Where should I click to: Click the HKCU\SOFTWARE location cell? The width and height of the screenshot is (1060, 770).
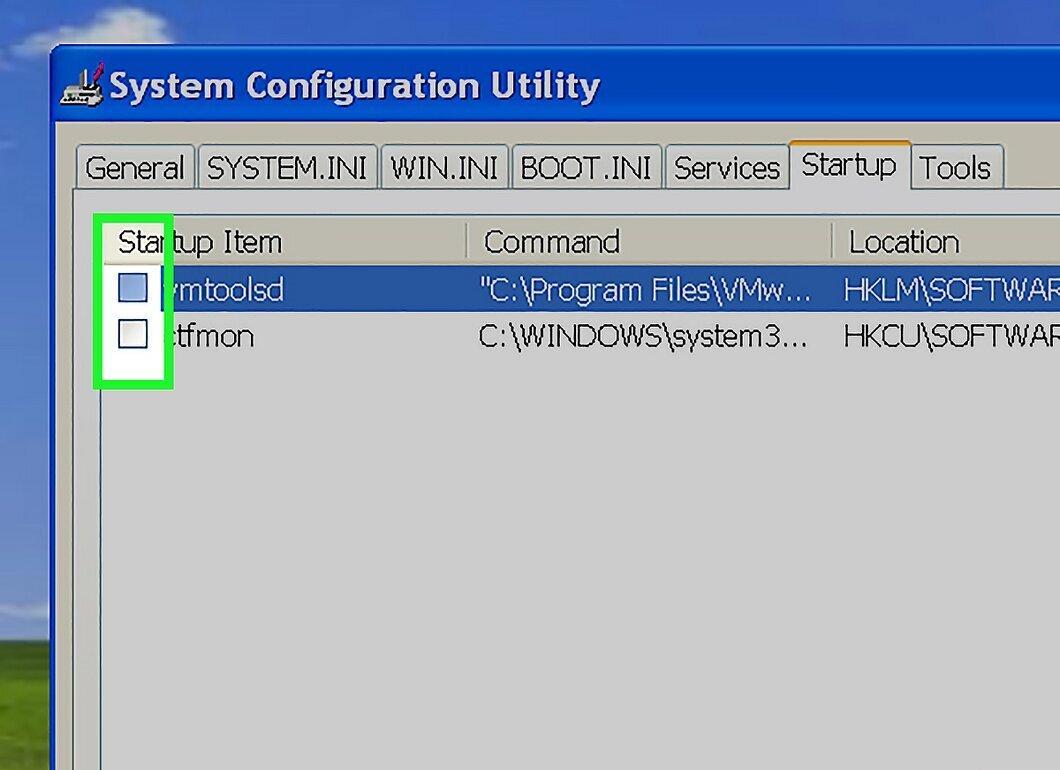point(951,336)
